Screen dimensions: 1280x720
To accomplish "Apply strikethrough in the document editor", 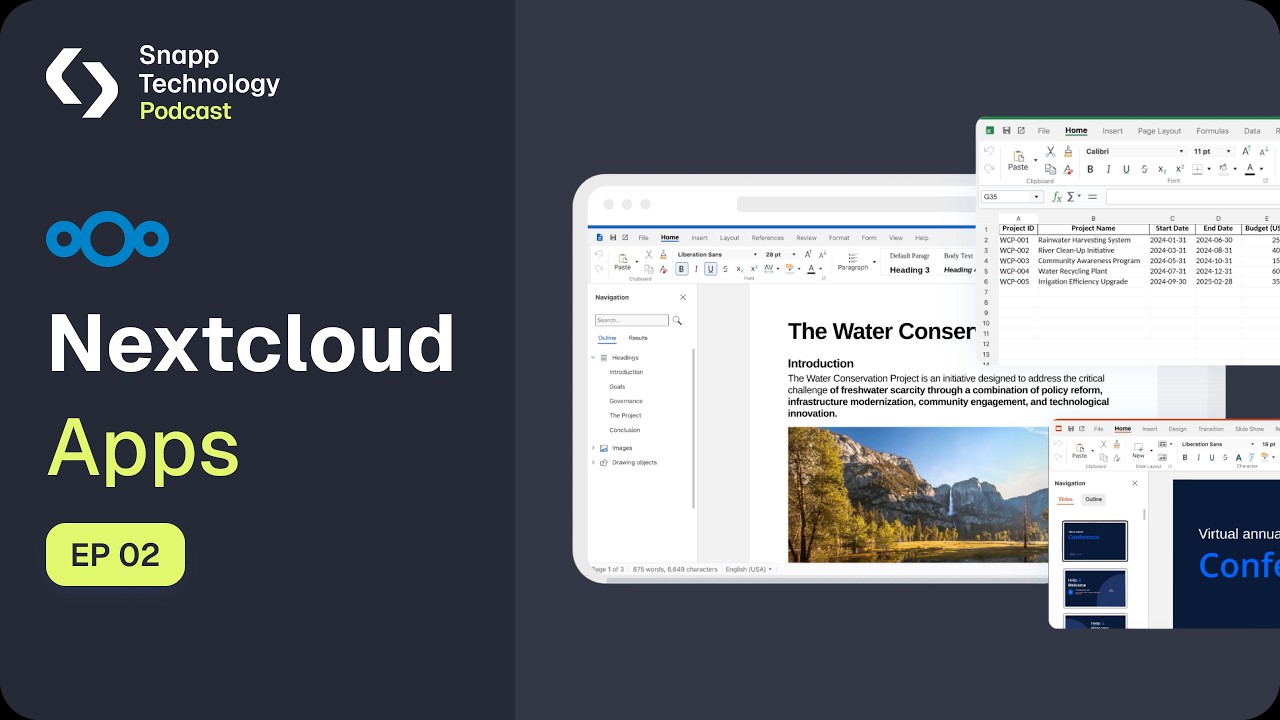I will click(725, 269).
